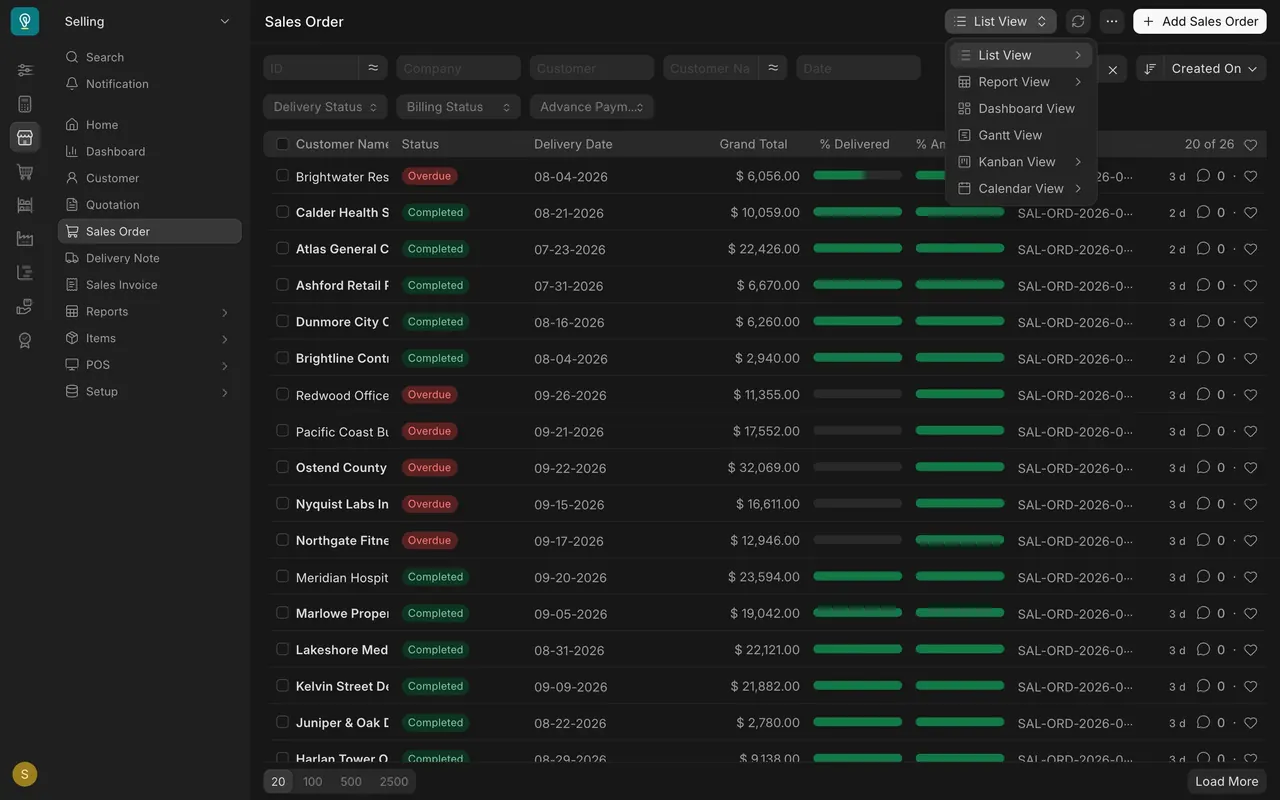The height and width of the screenshot is (800, 1280).
Task: Choose Report View from the view menu
Action: tap(1021, 82)
